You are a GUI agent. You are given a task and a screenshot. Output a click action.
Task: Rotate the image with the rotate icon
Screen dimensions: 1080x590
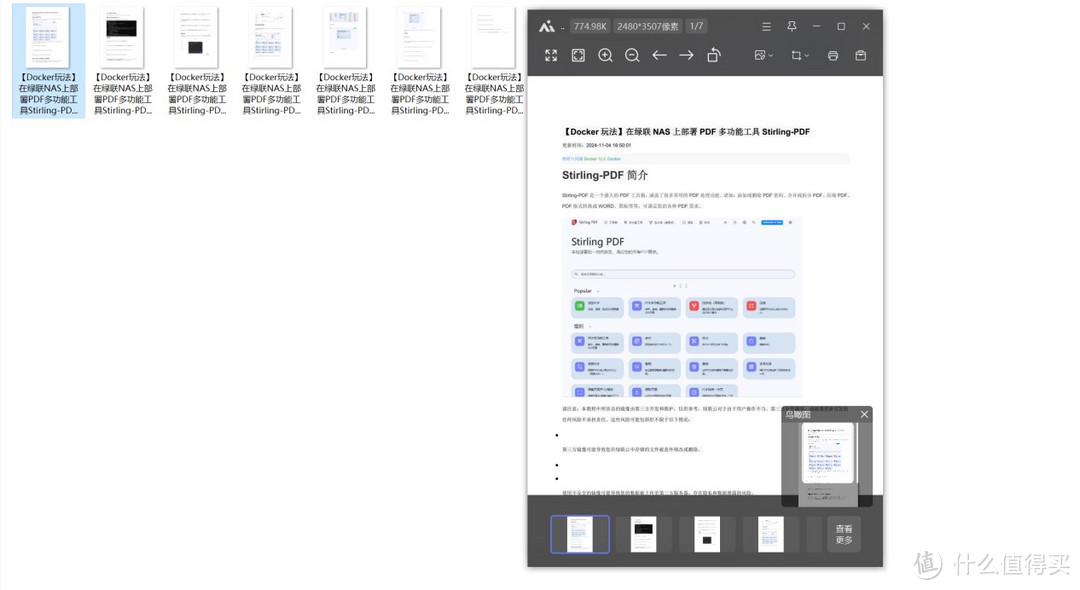[713, 56]
